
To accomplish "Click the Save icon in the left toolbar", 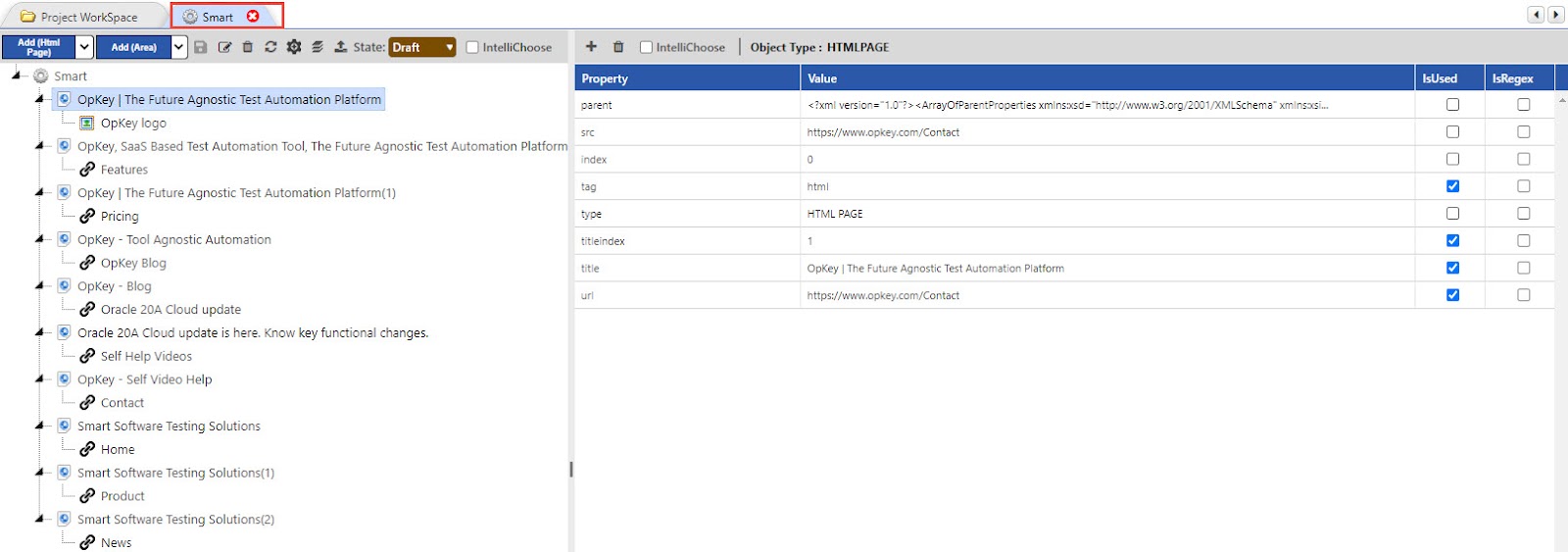I will tap(201, 47).
